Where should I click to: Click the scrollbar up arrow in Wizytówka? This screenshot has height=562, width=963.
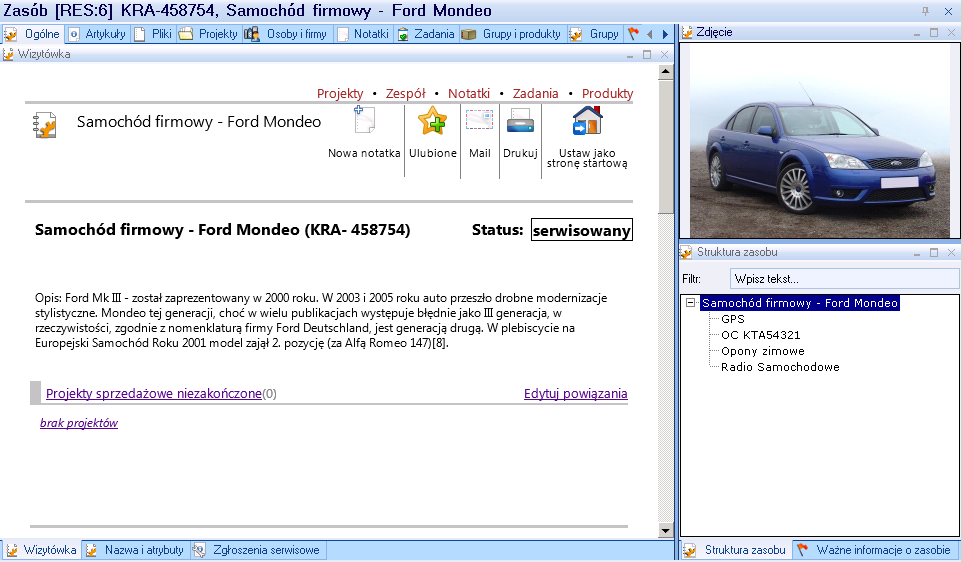tap(665, 72)
